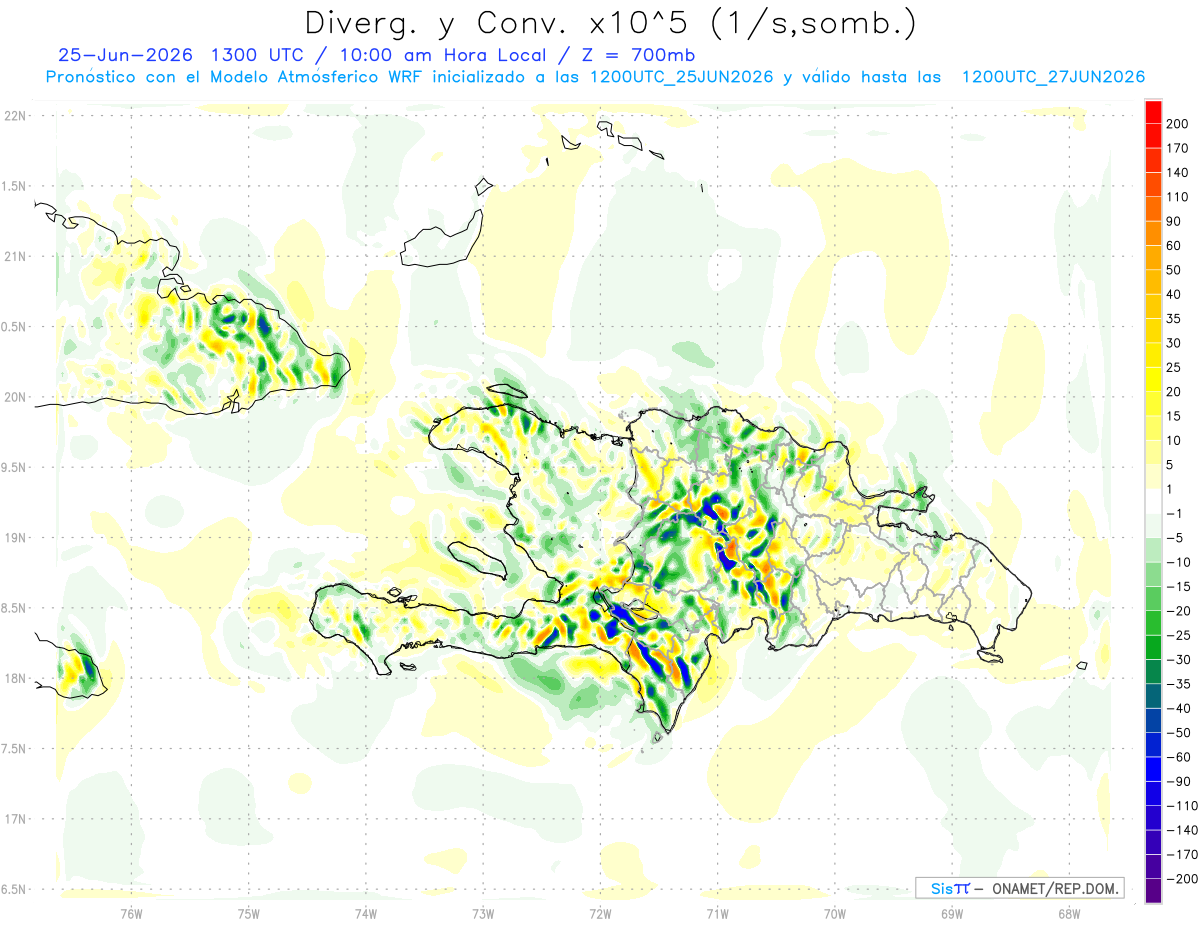This screenshot has height=927, width=1200.
Task: Click the "21N" latitude label
Action: click(14, 256)
